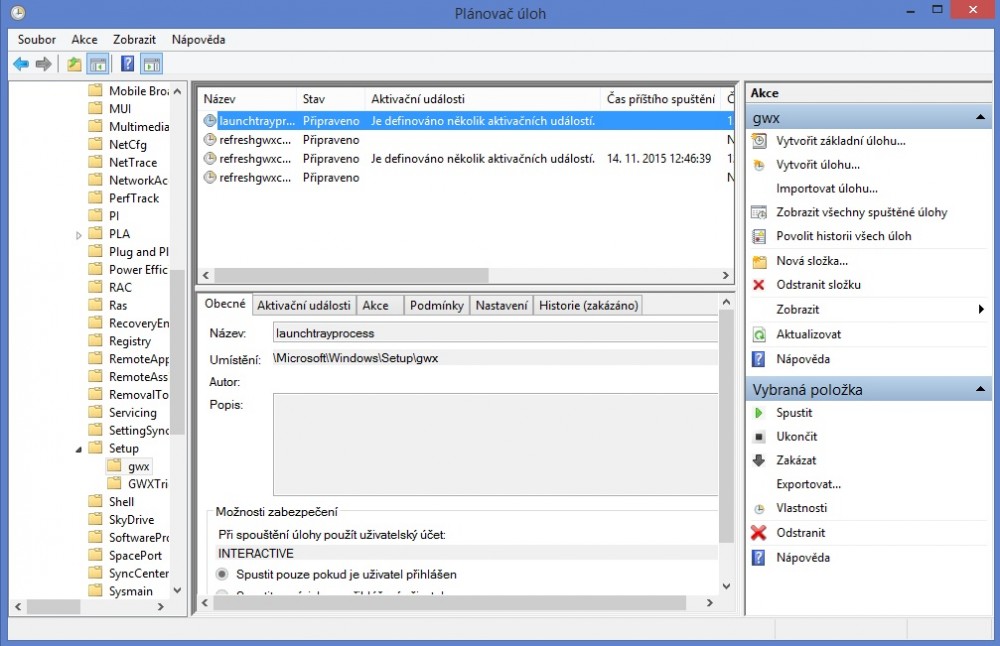Open the Soubor menu
1000x646 pixels.
tap(37, 40)
